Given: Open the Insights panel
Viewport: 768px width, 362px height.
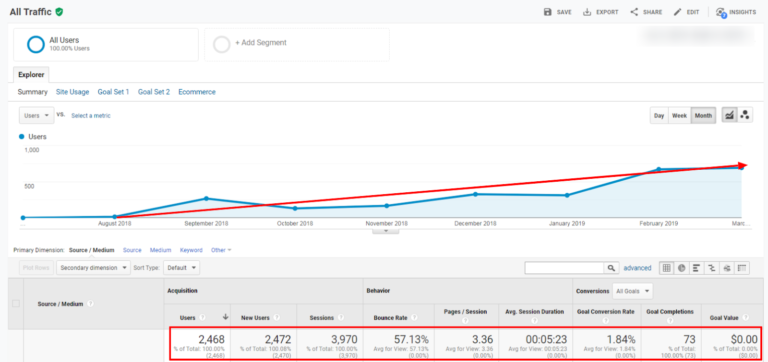Looking at the screenshot, I should [736, 12].
